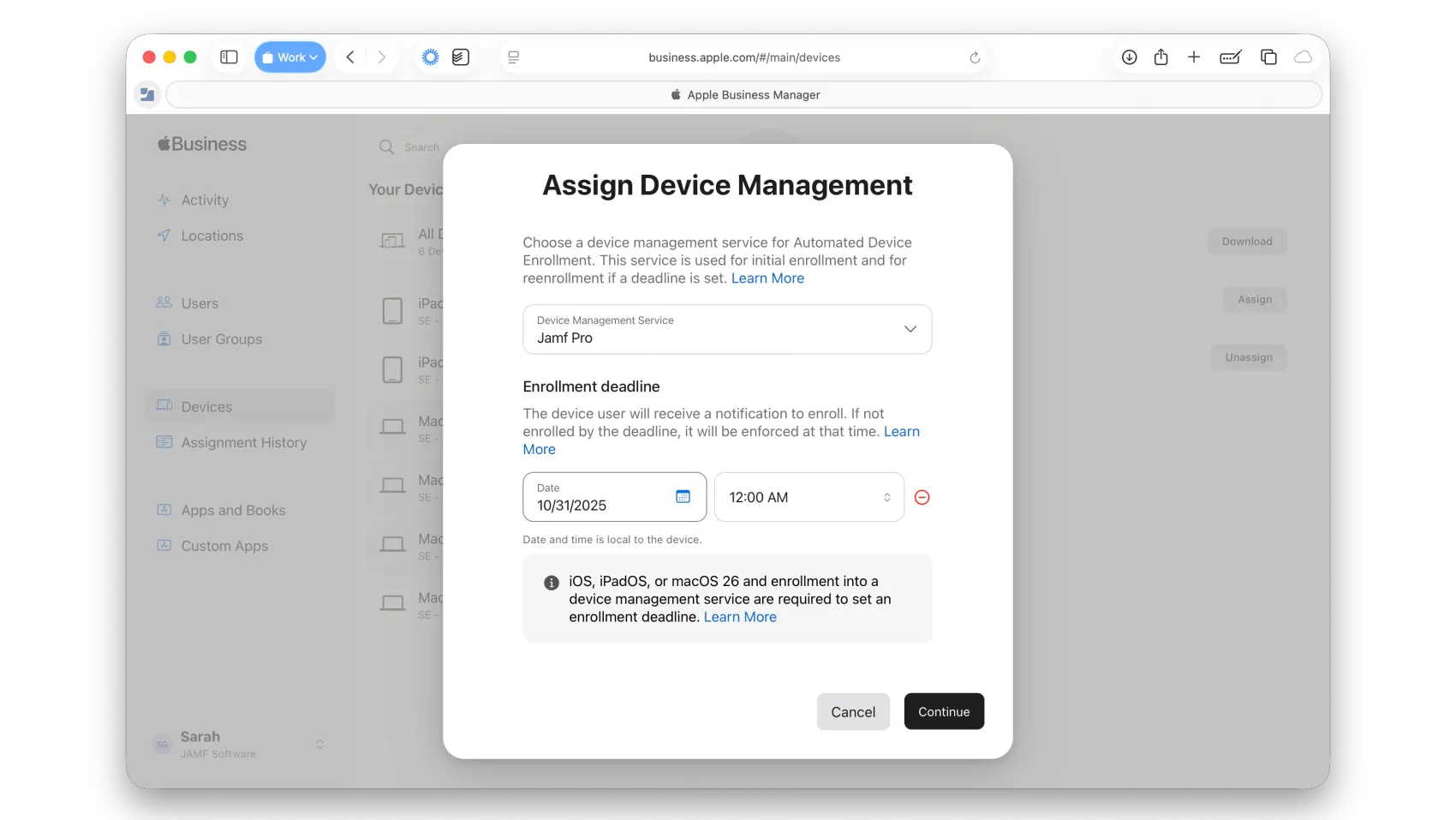The height and width of the screenshot is (820, 1456).
Task: Click the Continue button
Action: [944, 711]
